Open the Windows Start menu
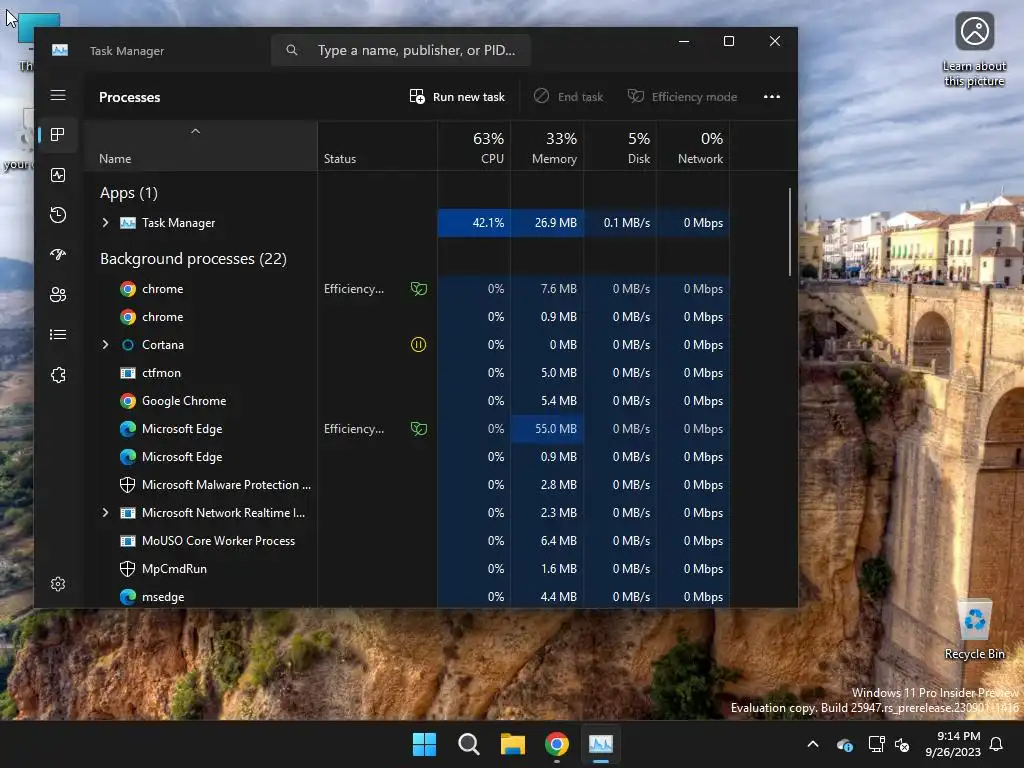Screen dimensions: 1024x768 (424, 744)
